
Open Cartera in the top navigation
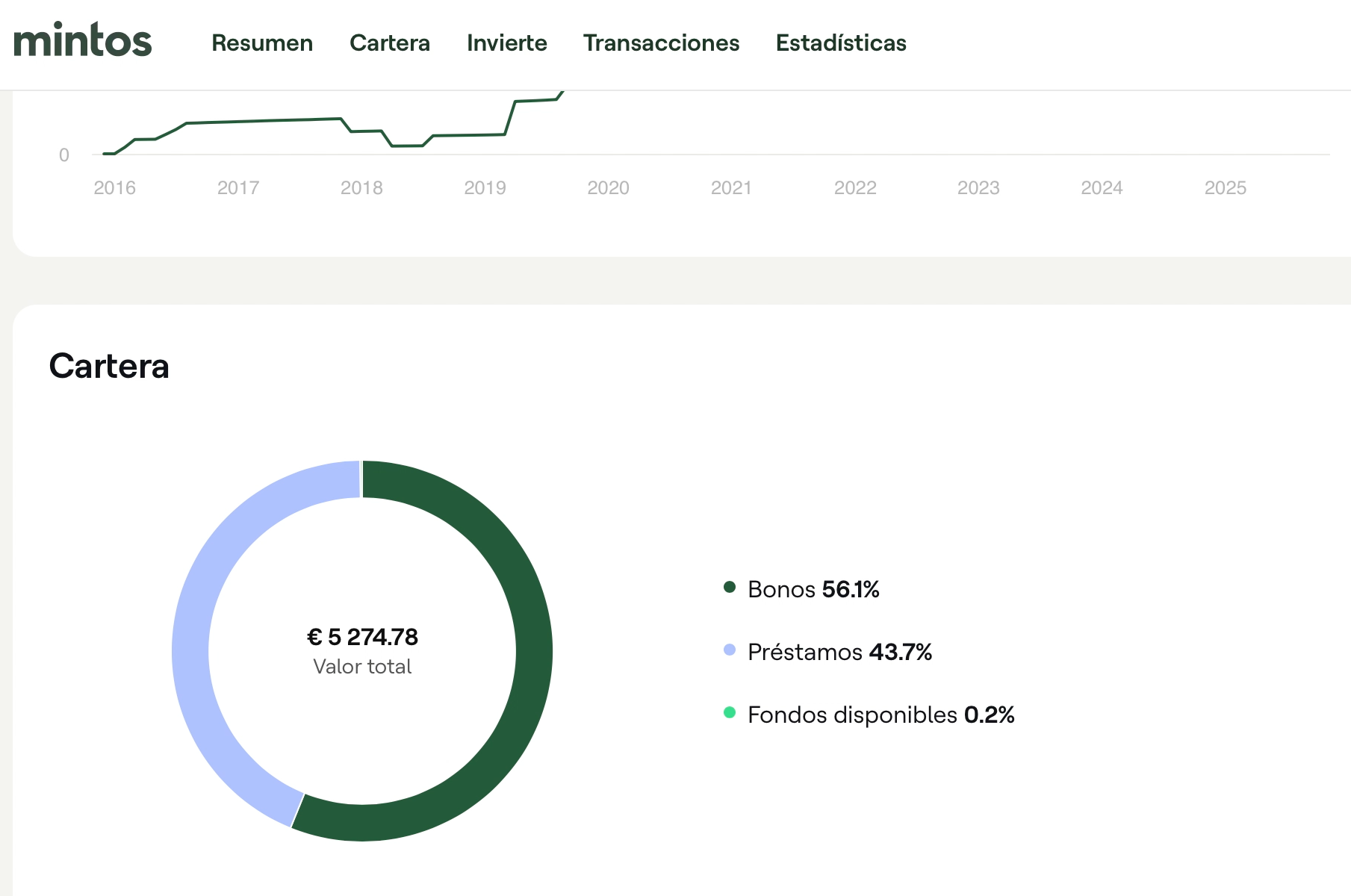(x=389, y=43)
